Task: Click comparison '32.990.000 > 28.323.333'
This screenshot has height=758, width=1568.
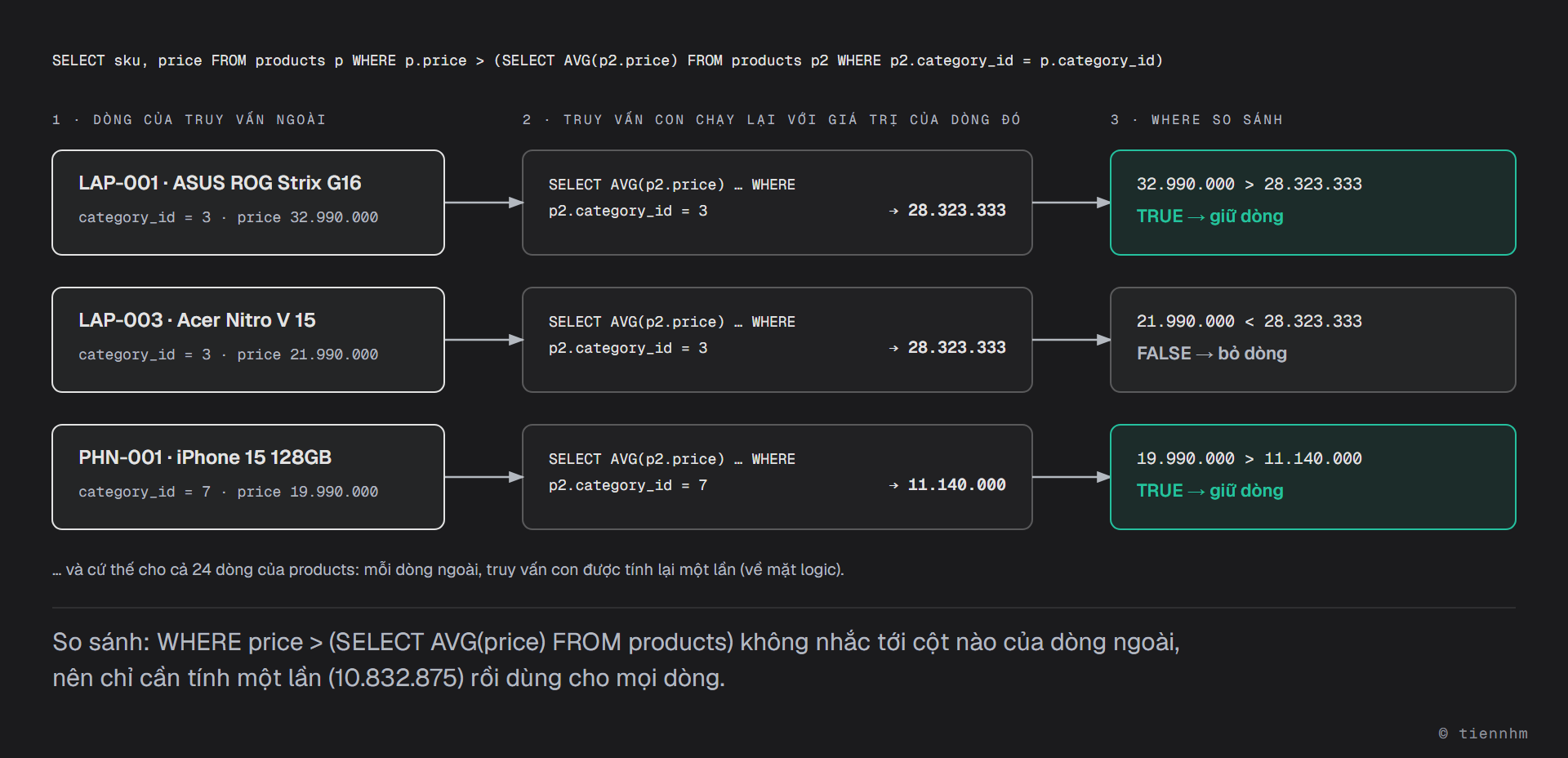Action: point(1249,184)
